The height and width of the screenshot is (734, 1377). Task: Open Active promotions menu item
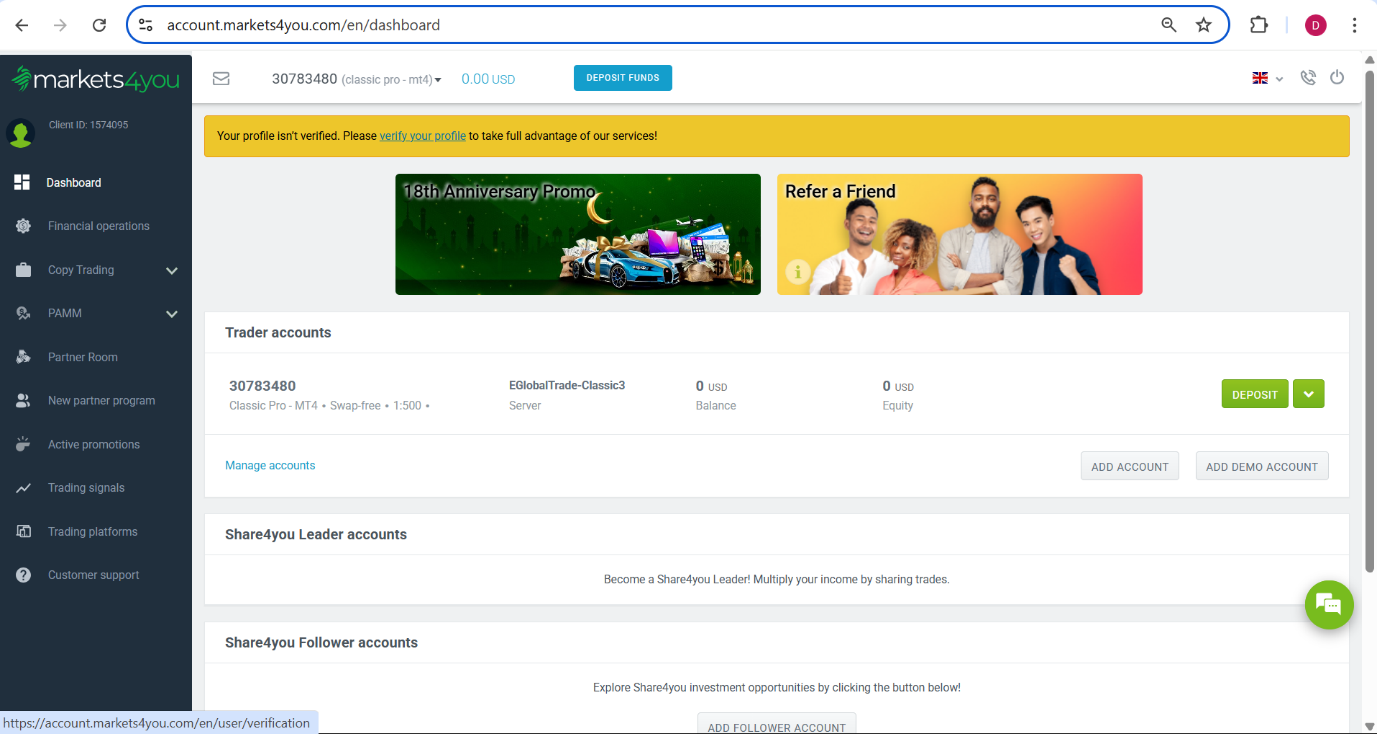pyautogui.click(x=94, y=445)
